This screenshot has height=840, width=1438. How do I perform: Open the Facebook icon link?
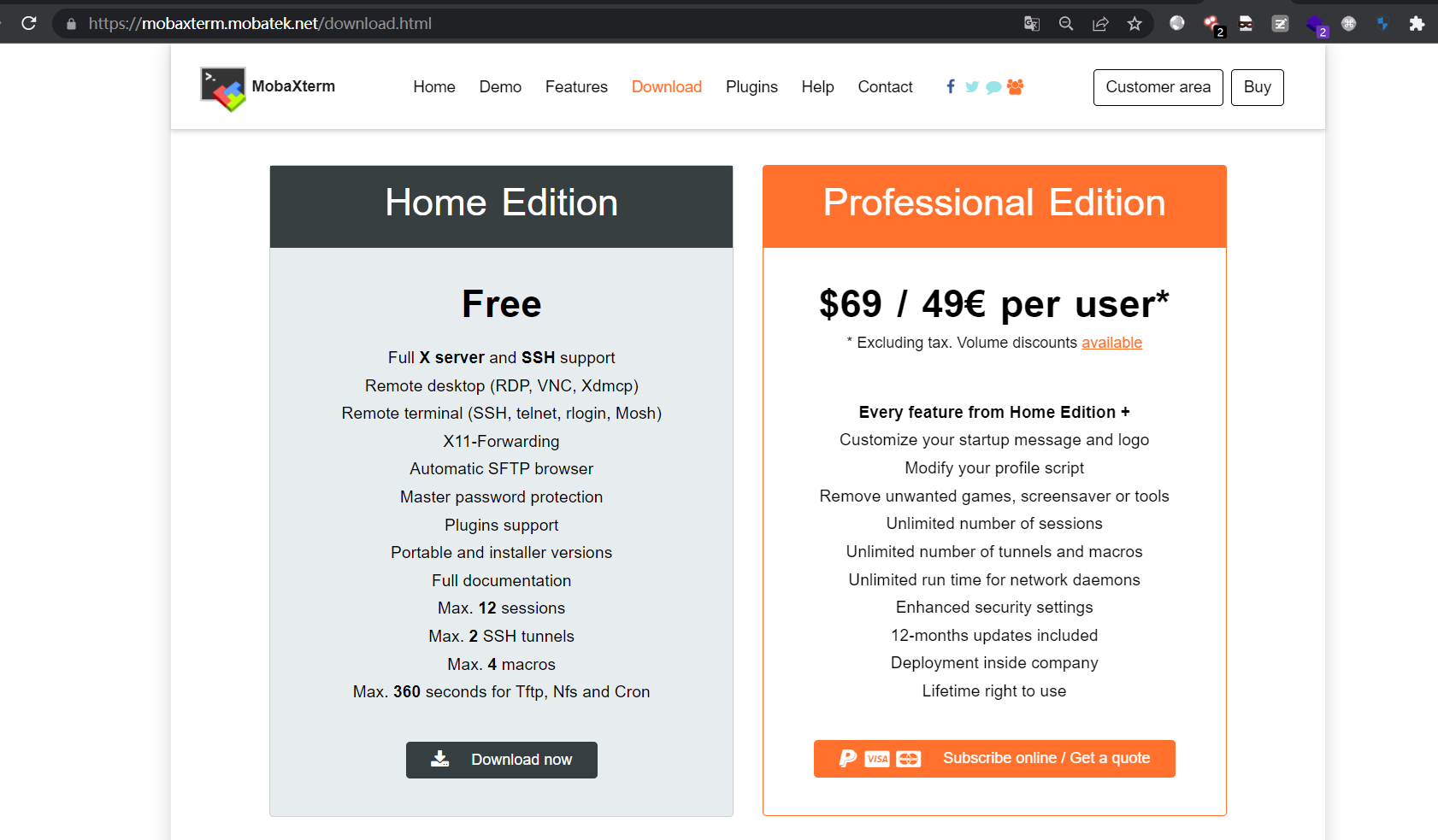point(951,86)
